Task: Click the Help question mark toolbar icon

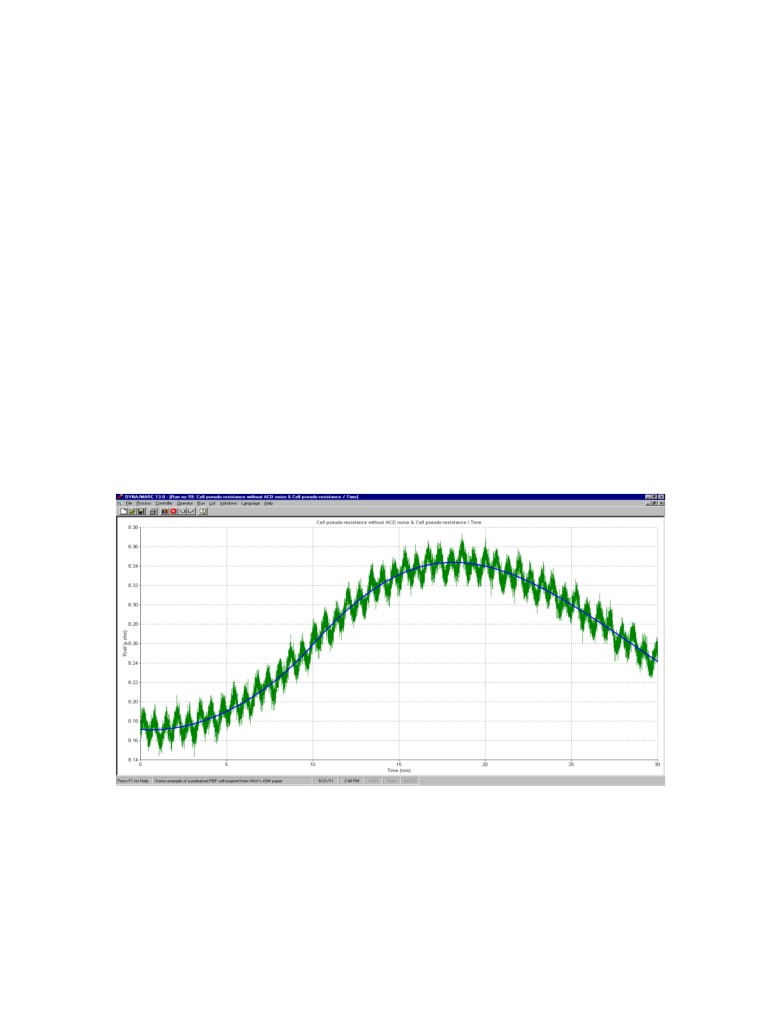Action: click(x=203, y=511)
